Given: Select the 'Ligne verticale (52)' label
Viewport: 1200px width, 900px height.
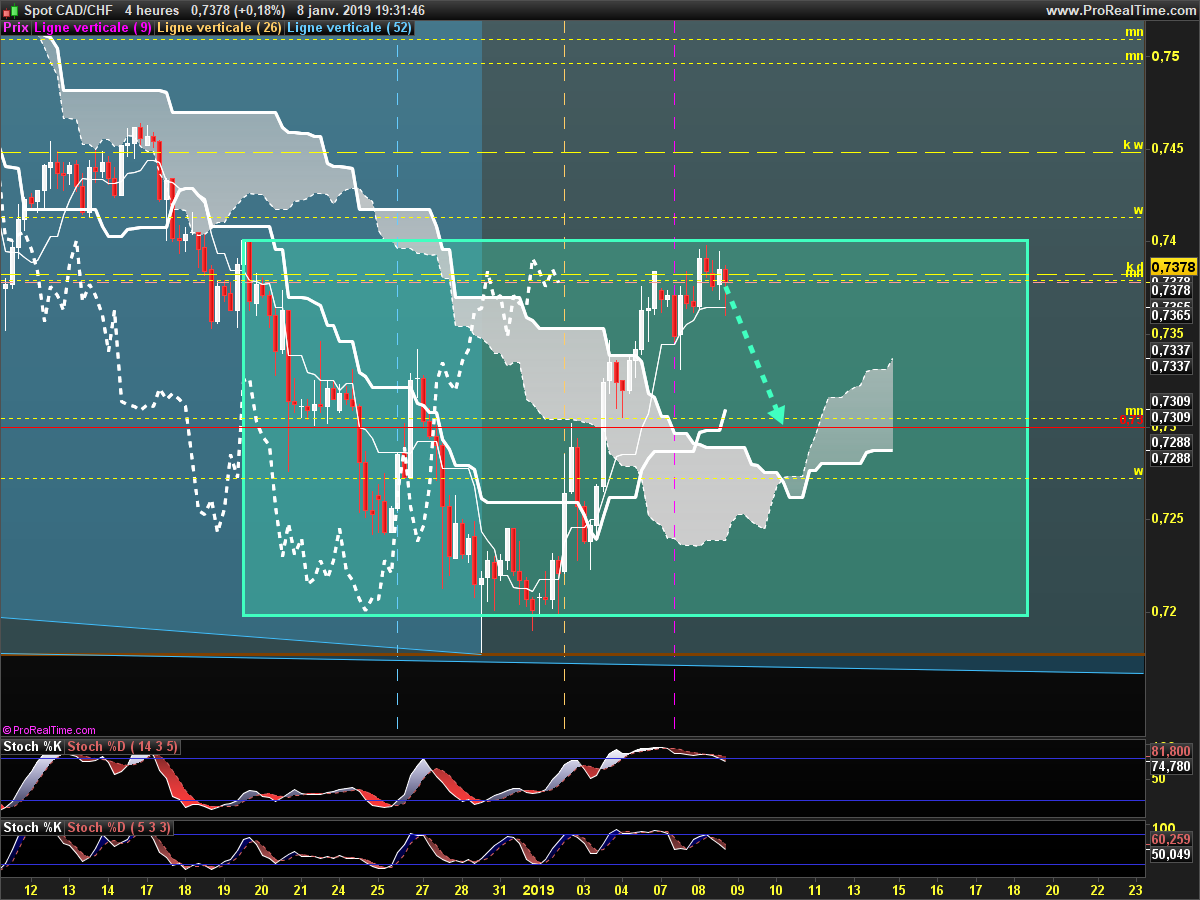Looking at the screenshot, I should pyautogui.click(x=349, y=28).
